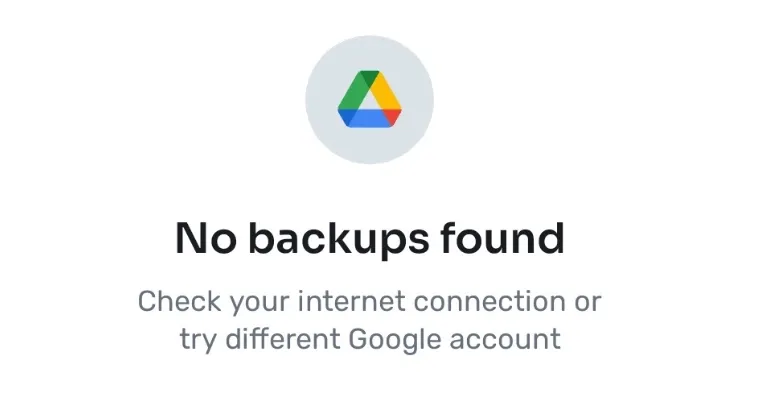Click the word "account" in message
This screenshot has width=758, height=418.
click(505, 340)
